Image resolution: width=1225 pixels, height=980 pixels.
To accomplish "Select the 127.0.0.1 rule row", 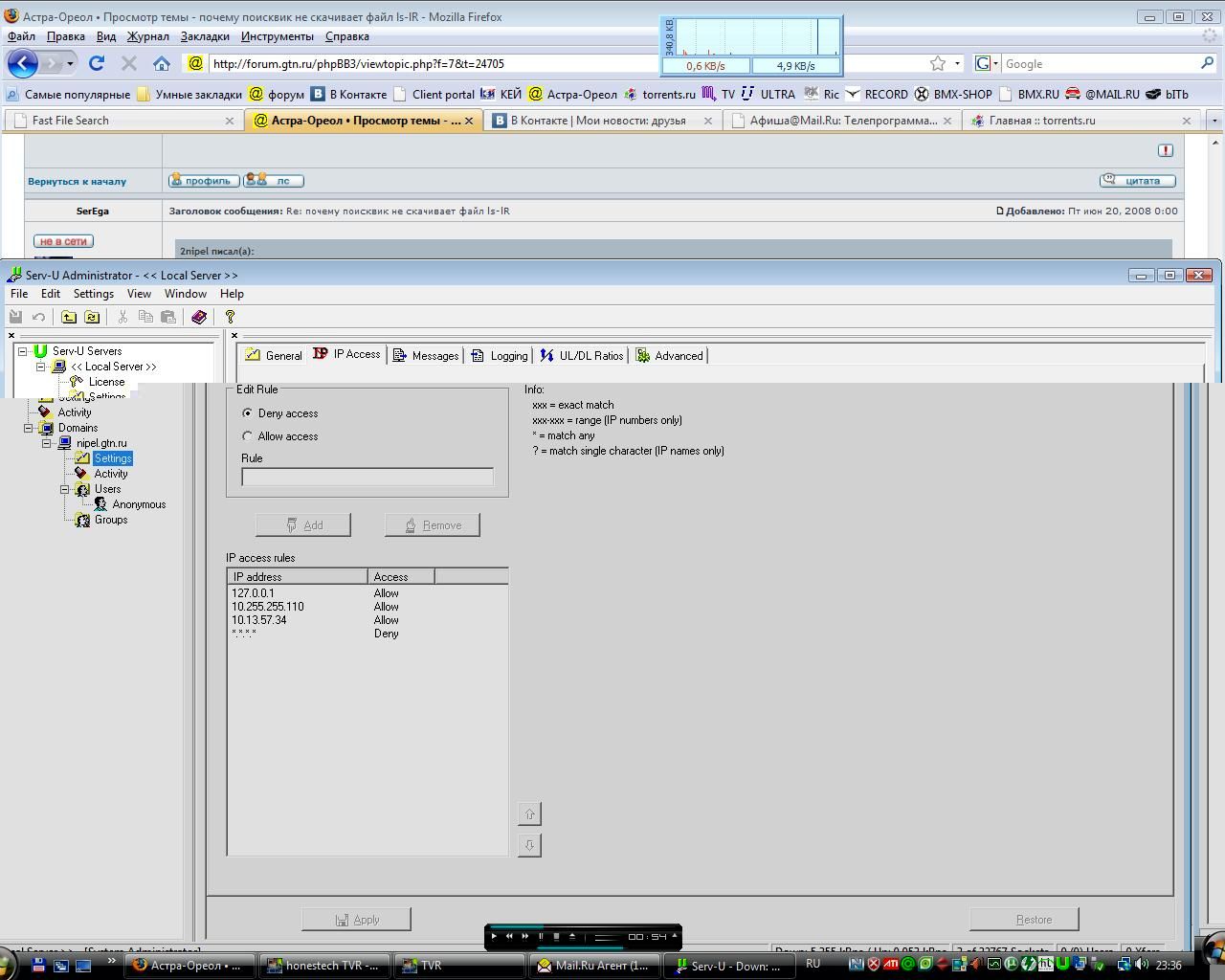I will tap(367, 593).
